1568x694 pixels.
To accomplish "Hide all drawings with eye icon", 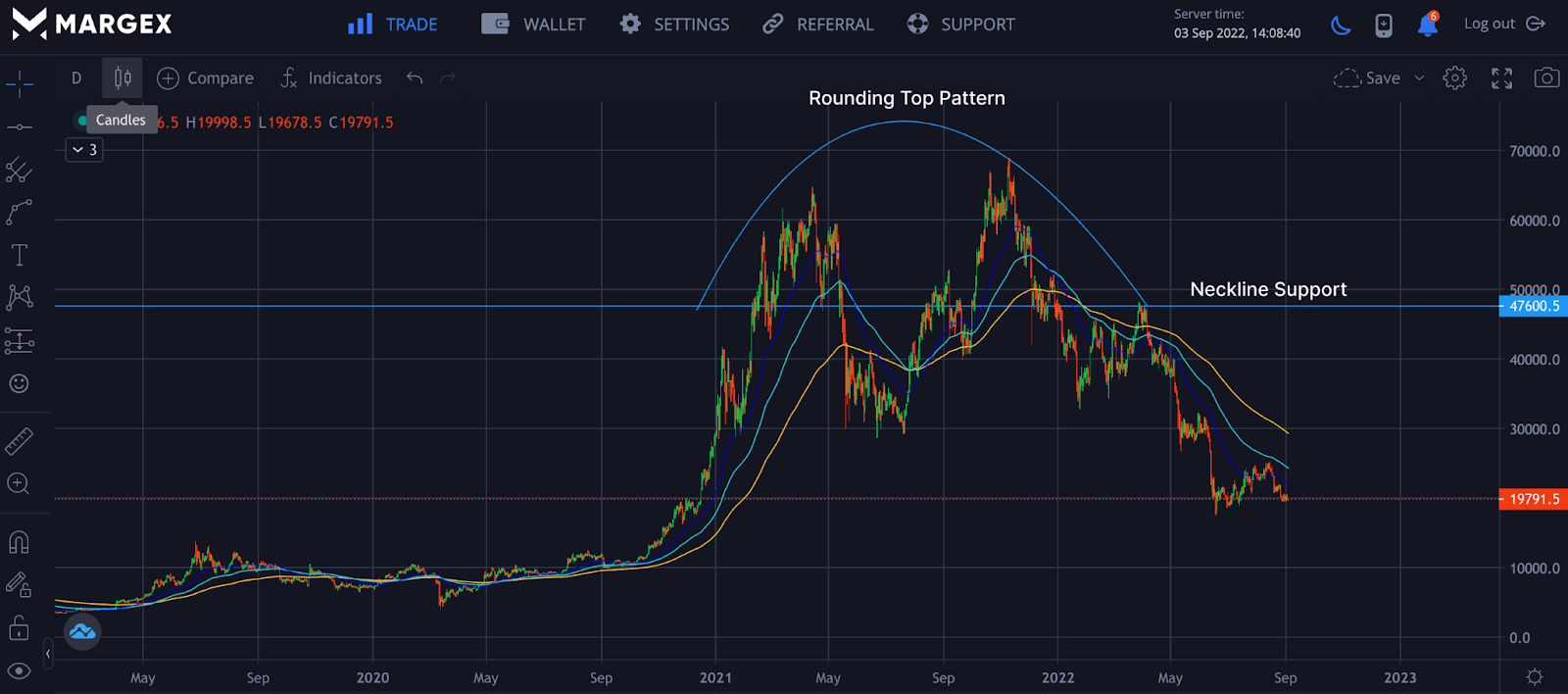I will click(20, 671).
